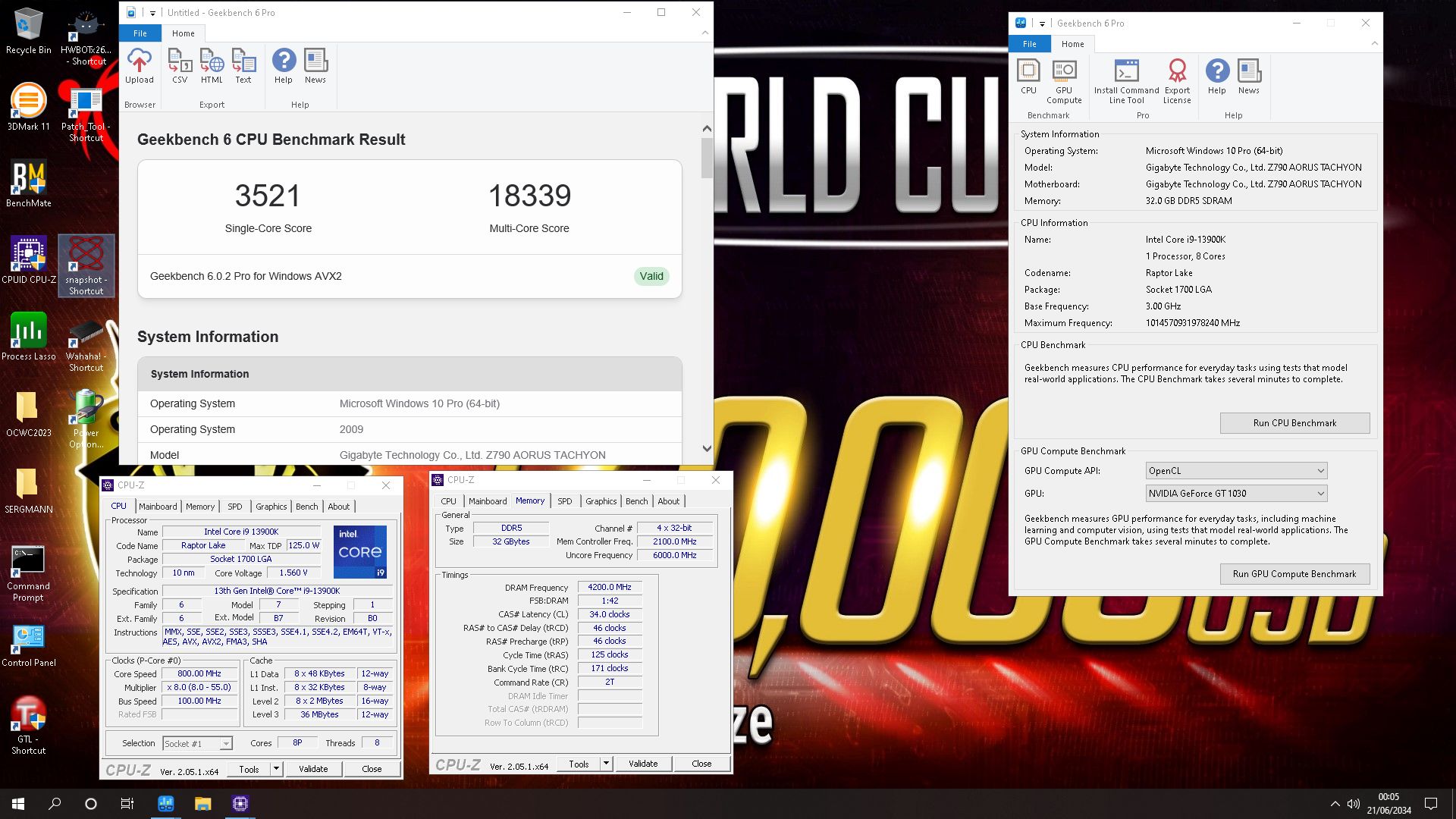The width and height of the screenshot is (1456, 819).
Task: Select the GPU Compute icon in the ribbon
Action: click(1064, 81)
